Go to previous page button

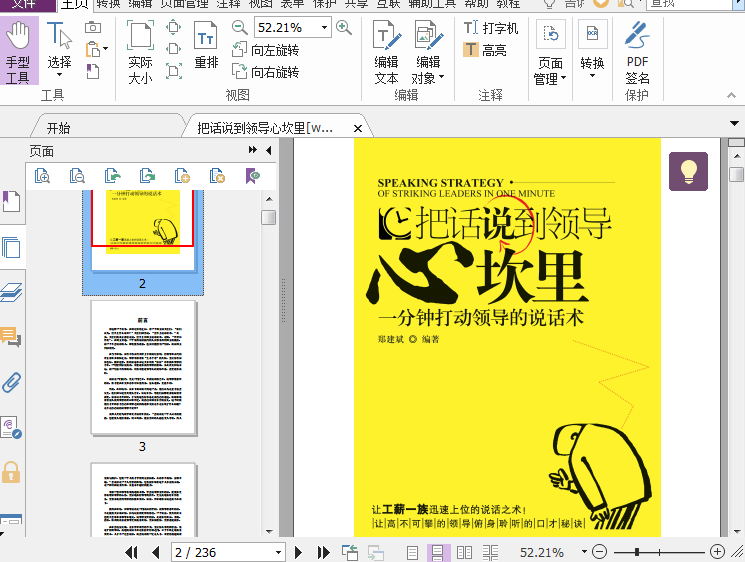[155, 552]
